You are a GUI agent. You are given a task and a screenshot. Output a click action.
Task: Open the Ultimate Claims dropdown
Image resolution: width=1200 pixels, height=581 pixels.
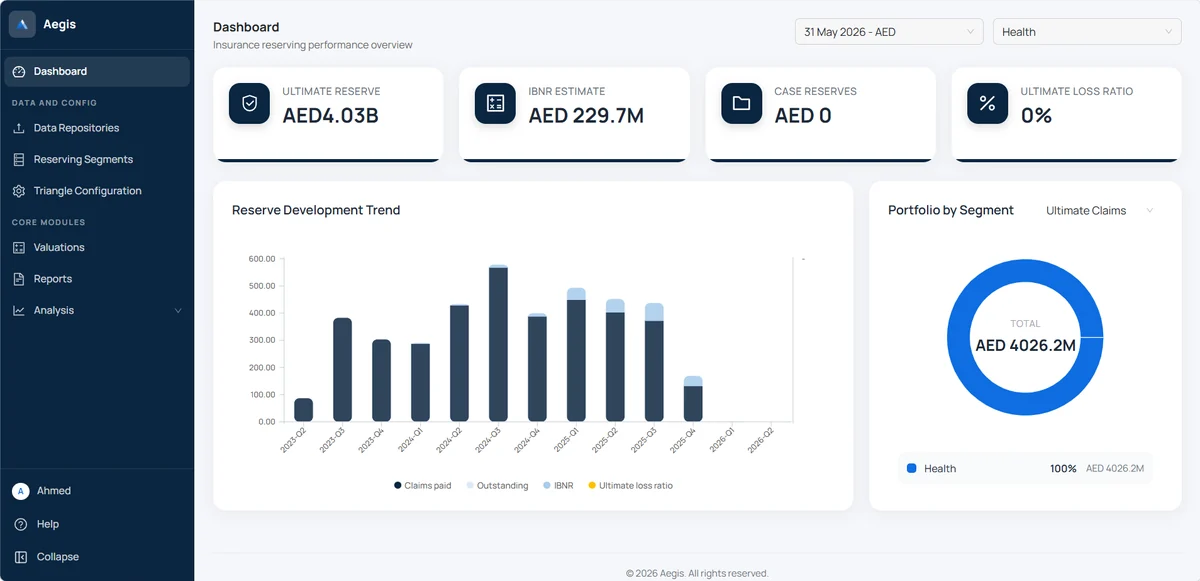(1099, 211)
